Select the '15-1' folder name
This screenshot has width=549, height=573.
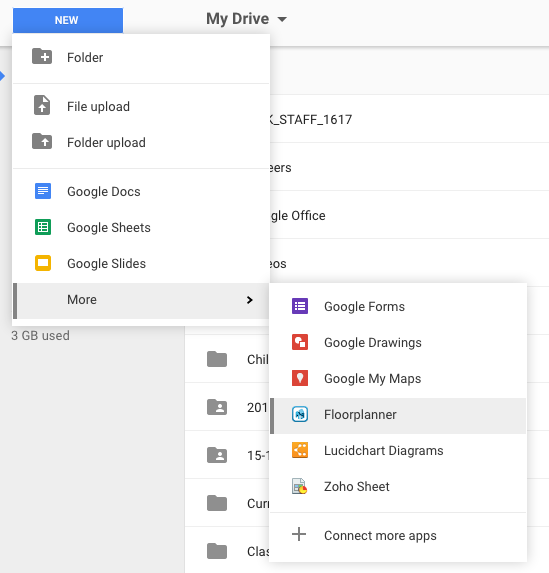258,455
